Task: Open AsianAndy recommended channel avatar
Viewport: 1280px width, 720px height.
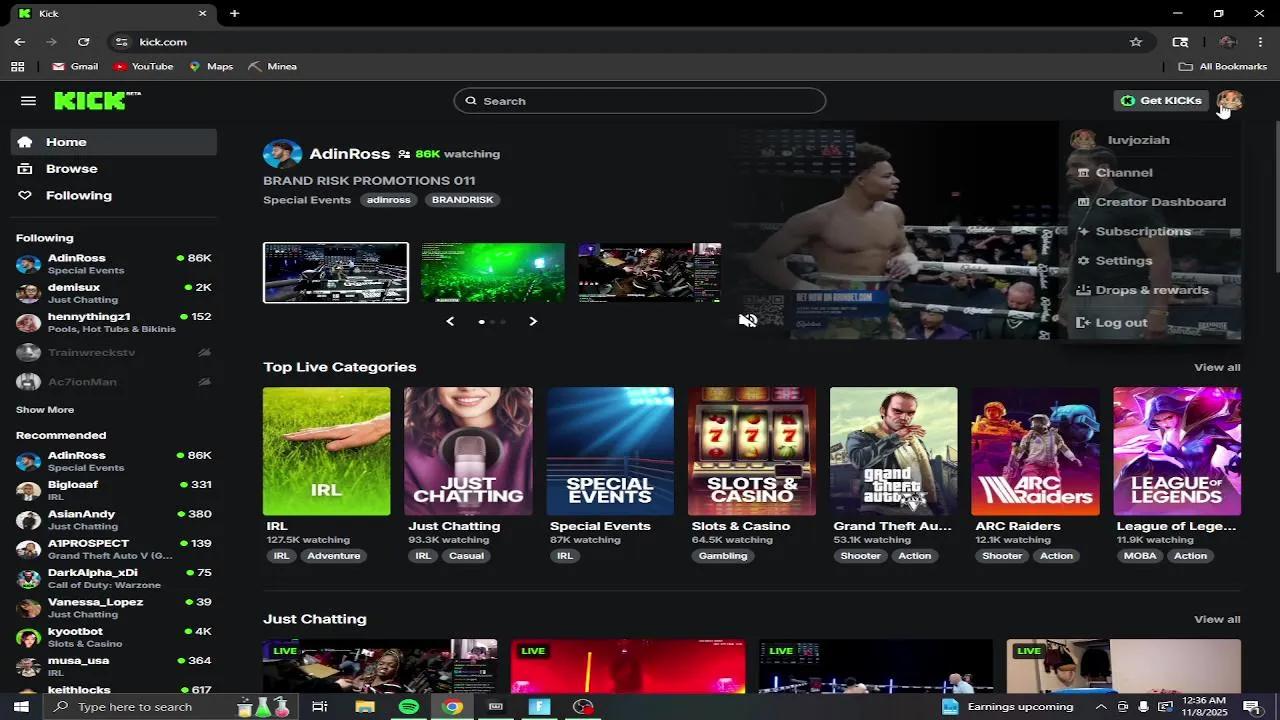Action: pyautogui.click(x=29, y=520)
